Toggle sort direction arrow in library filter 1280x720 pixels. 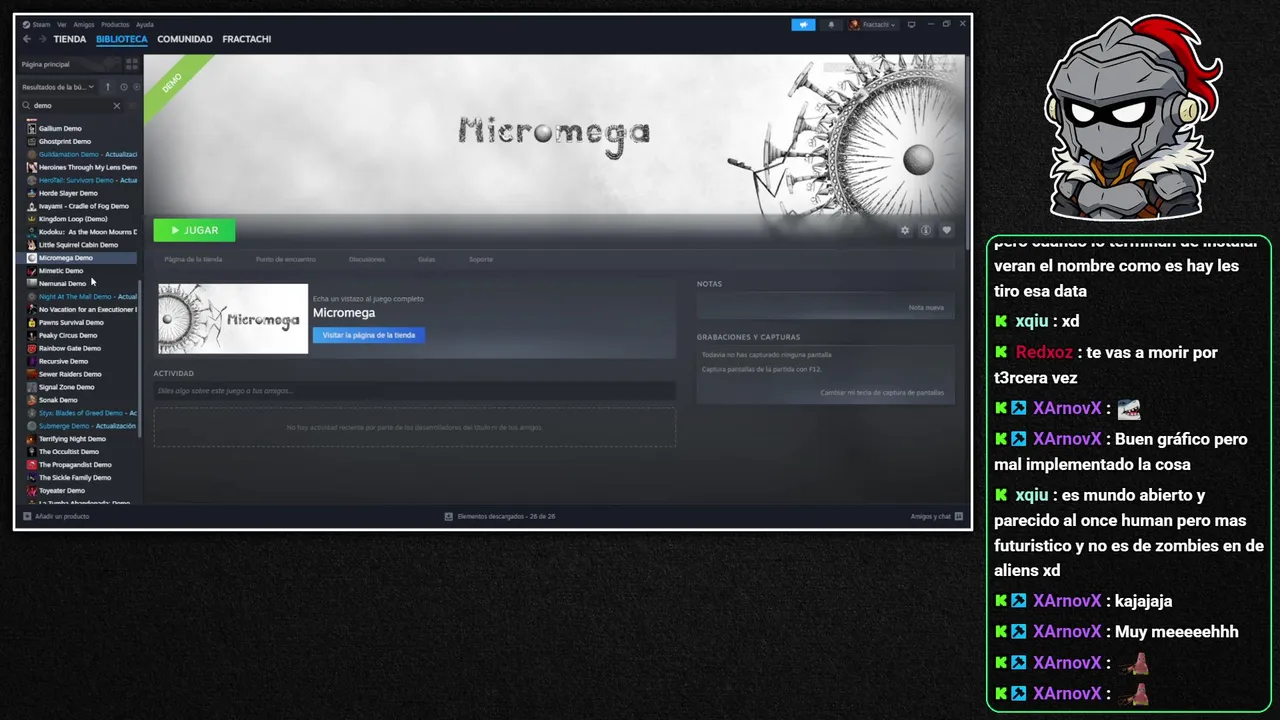(x=108, y=87)
